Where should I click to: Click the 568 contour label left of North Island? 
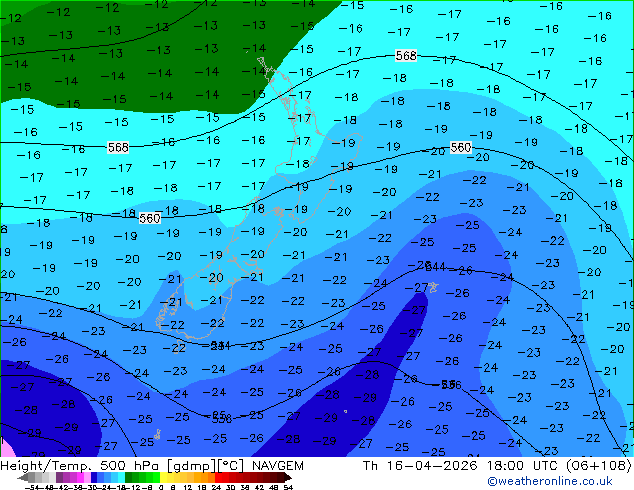pos(118,148)
